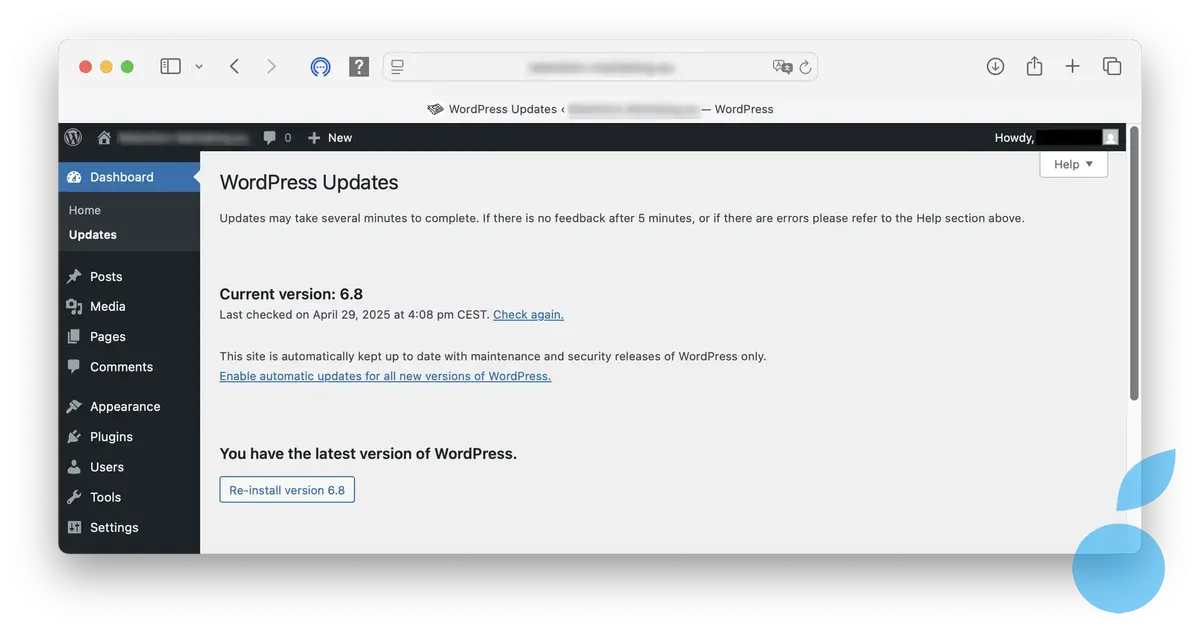Select the Posts pushpin icon
1200x631 pixels.
pos(74,276)
